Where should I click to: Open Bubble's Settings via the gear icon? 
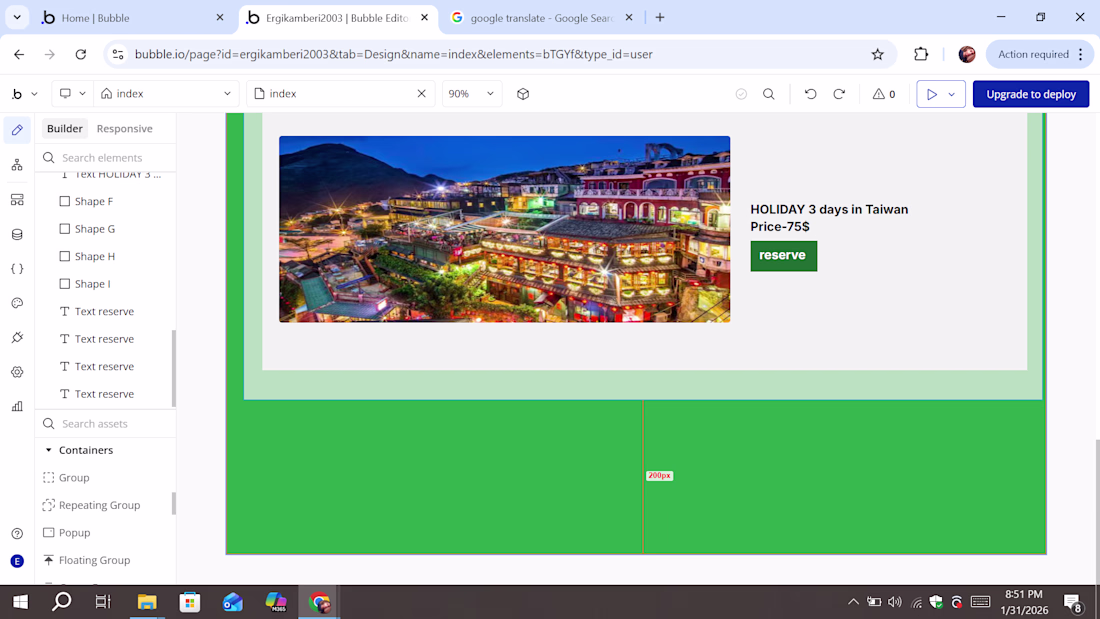pyautogui.click(x=16, y=371)
